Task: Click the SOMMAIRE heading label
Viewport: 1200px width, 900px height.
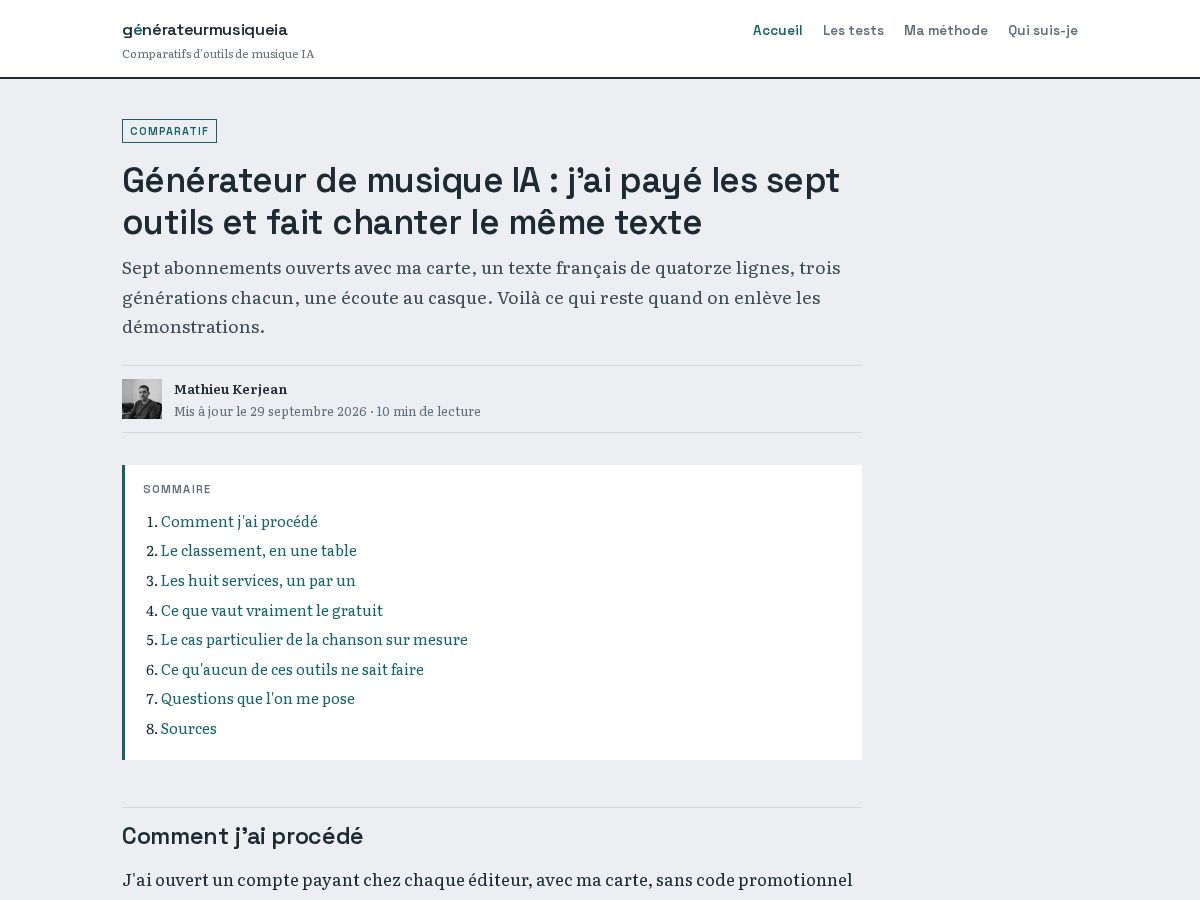Action: pyautogui.click(x=177, y=490)
